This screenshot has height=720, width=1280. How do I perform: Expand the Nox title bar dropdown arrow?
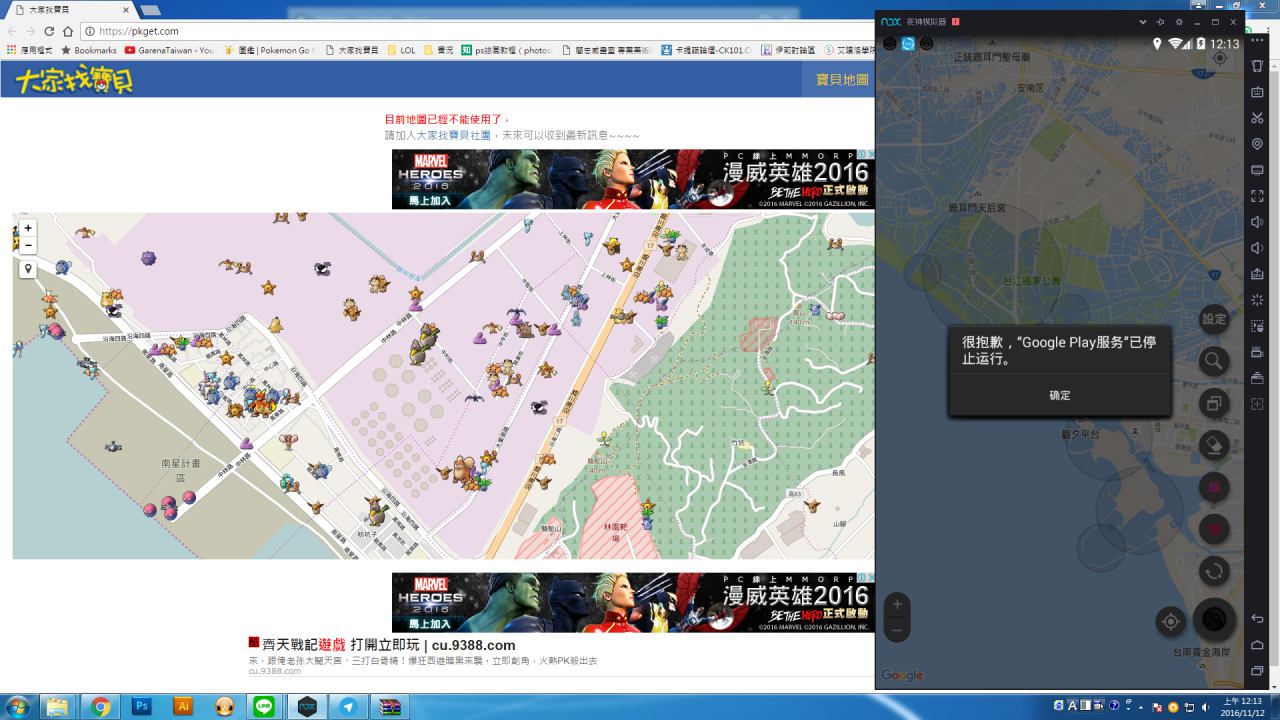tap(1142, 22)
